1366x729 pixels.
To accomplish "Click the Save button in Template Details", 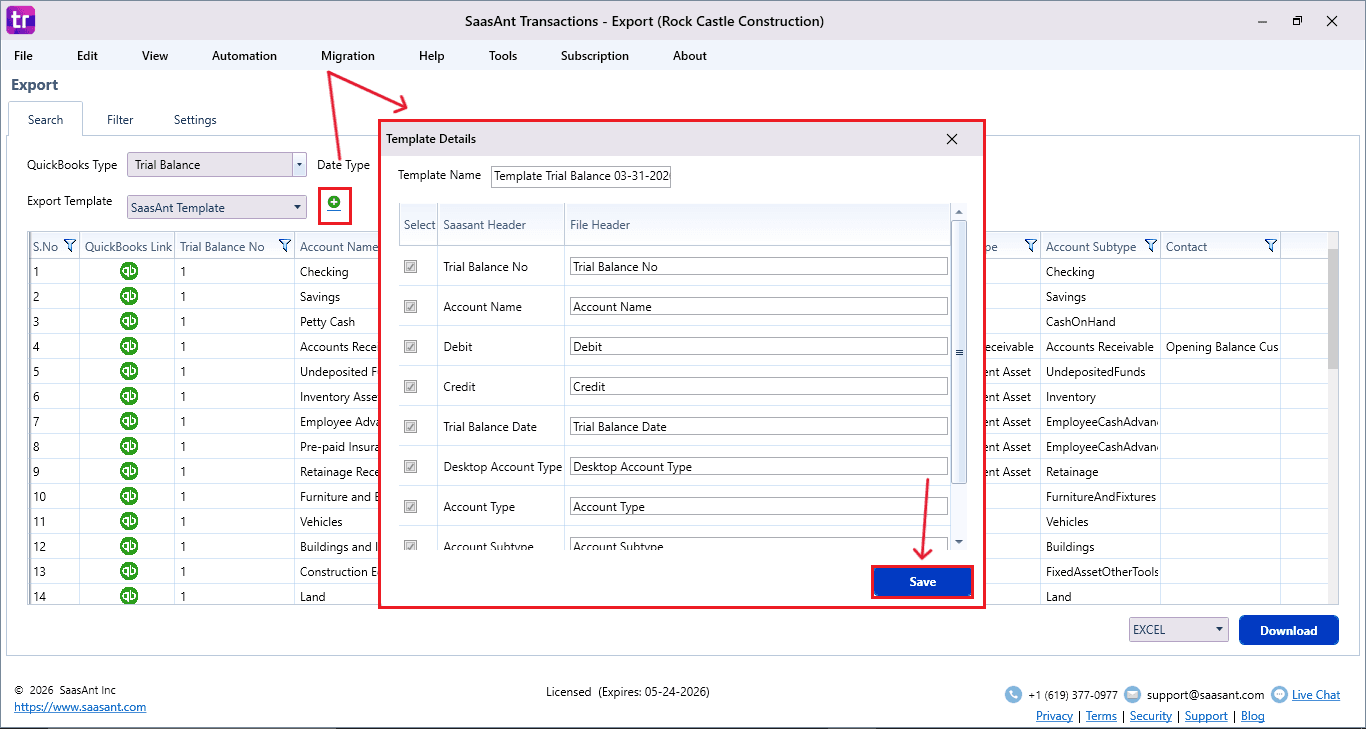I will tap(921, 581).
